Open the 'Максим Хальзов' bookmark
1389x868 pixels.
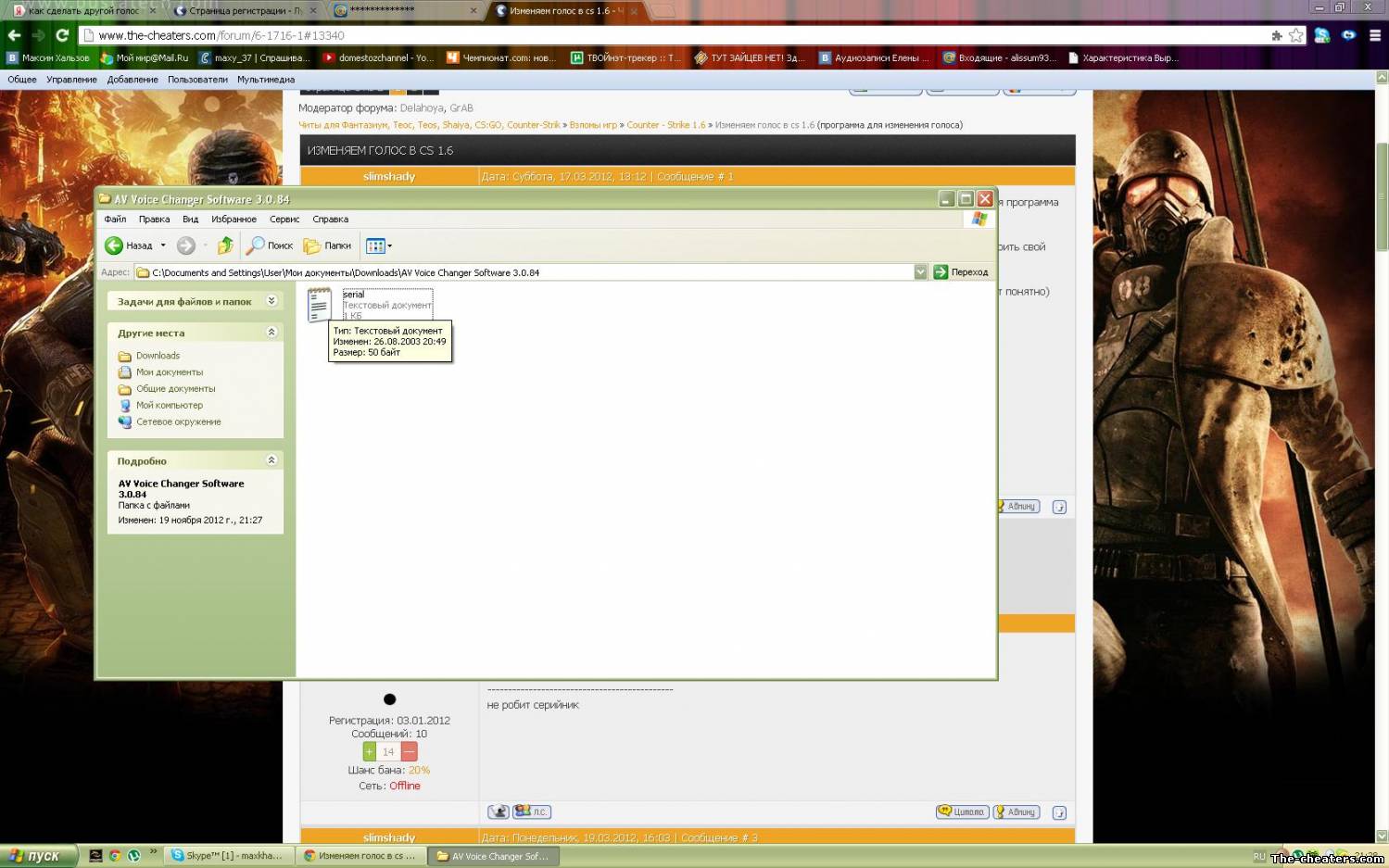(x=48, y=57)
